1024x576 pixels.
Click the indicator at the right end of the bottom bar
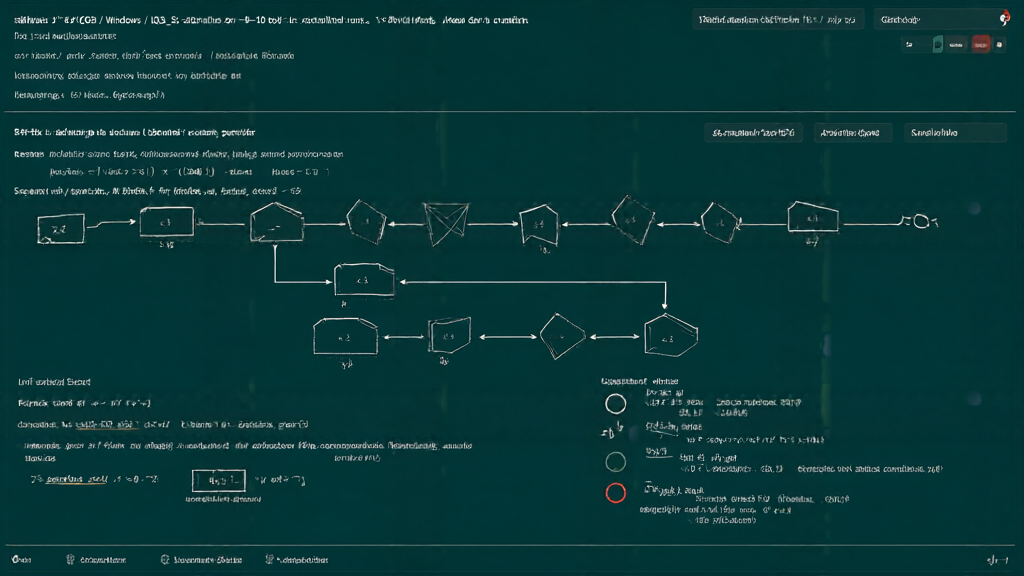997,560
